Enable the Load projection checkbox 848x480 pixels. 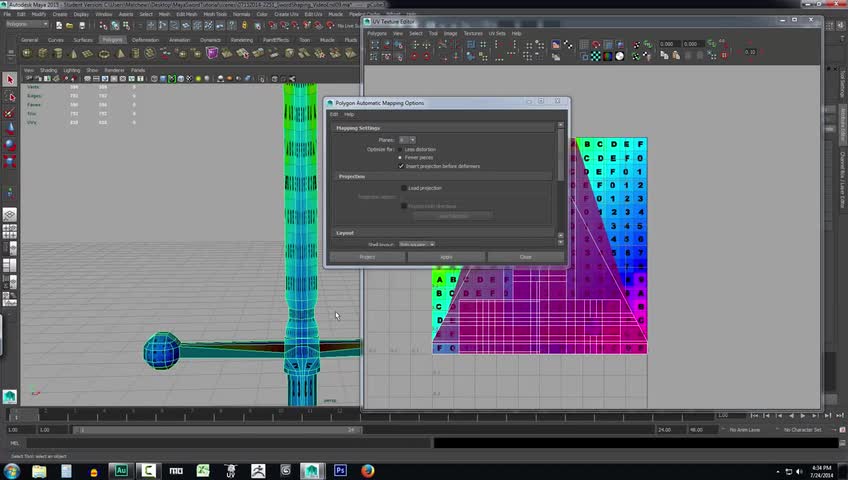coord(404,188)
